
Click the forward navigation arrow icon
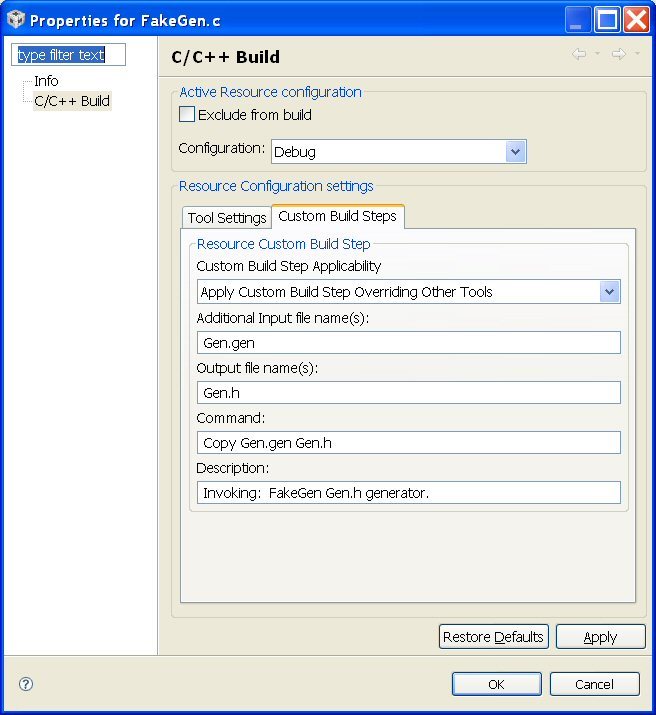point(619,55)
